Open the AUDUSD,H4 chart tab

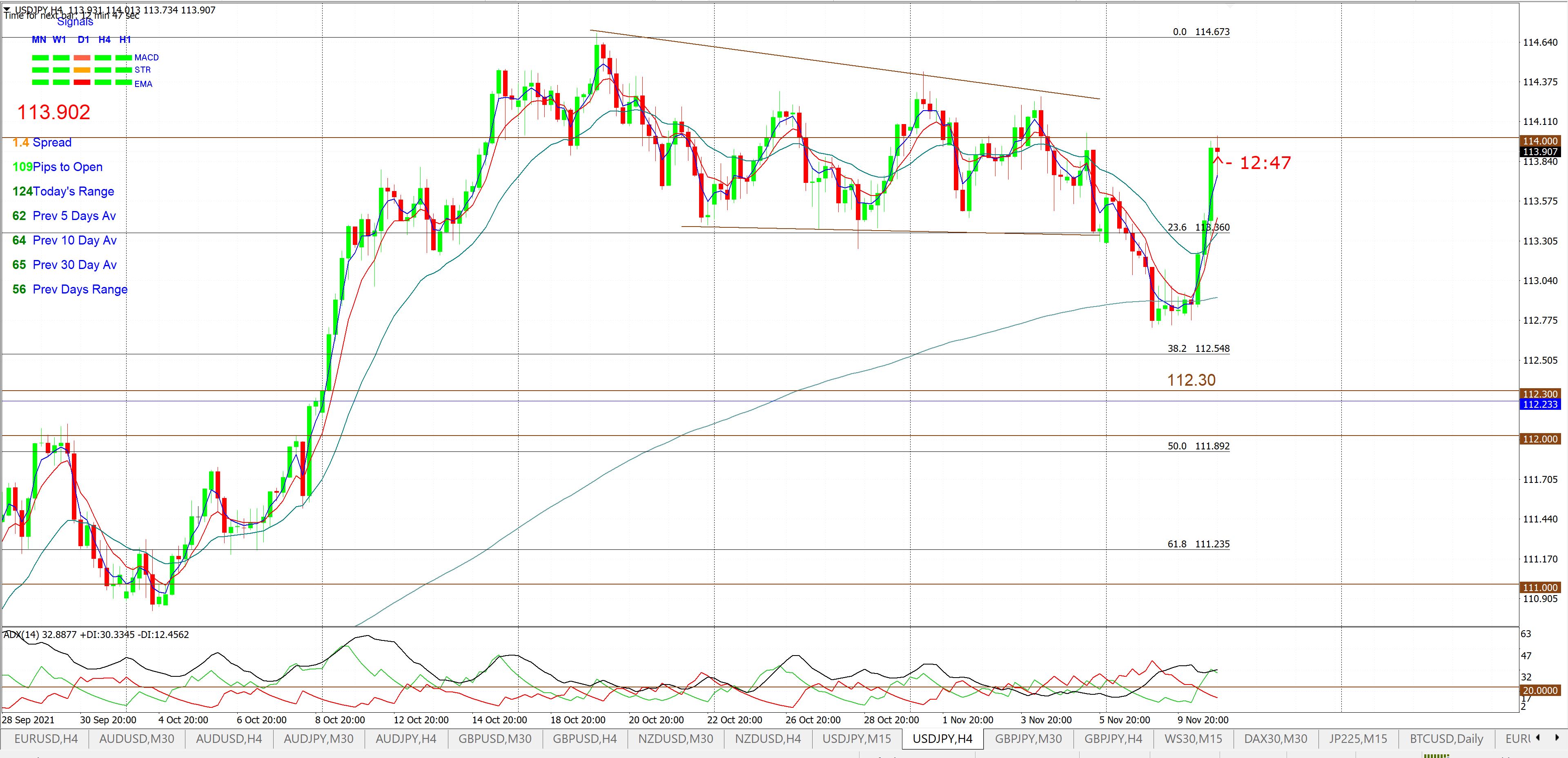[229, 738]
